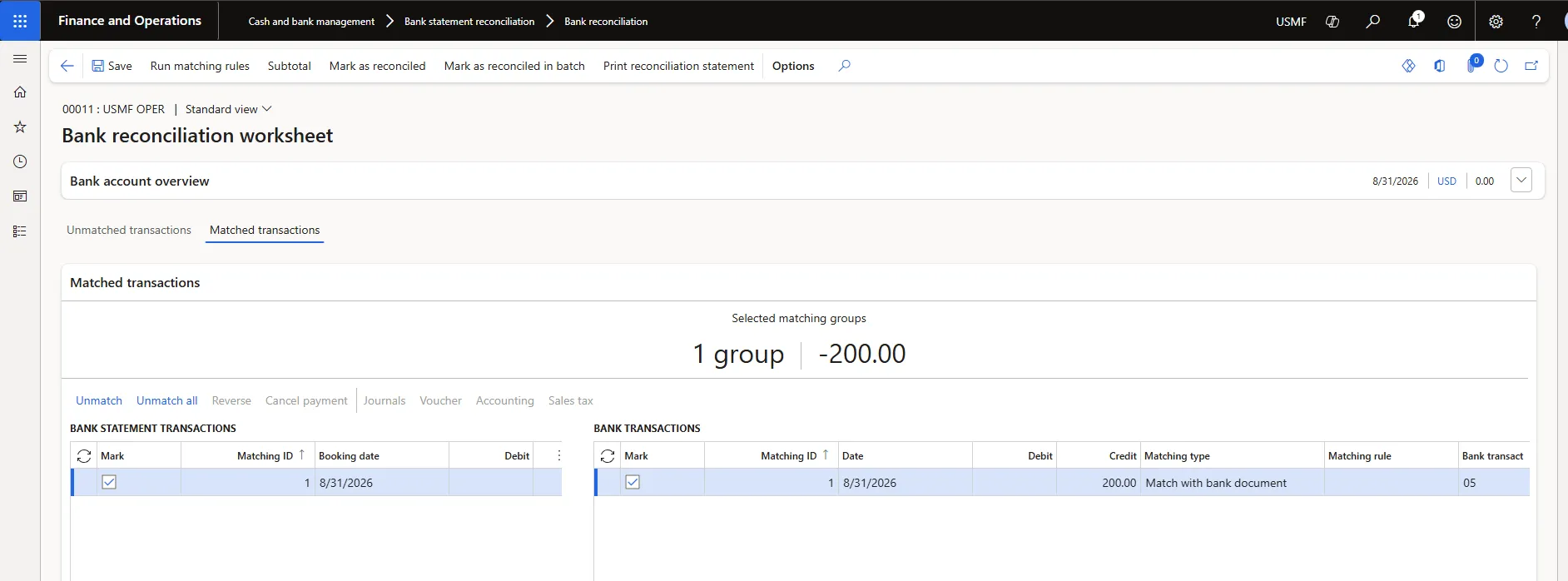Open Favorites star in sidebar

click(20, 127)
